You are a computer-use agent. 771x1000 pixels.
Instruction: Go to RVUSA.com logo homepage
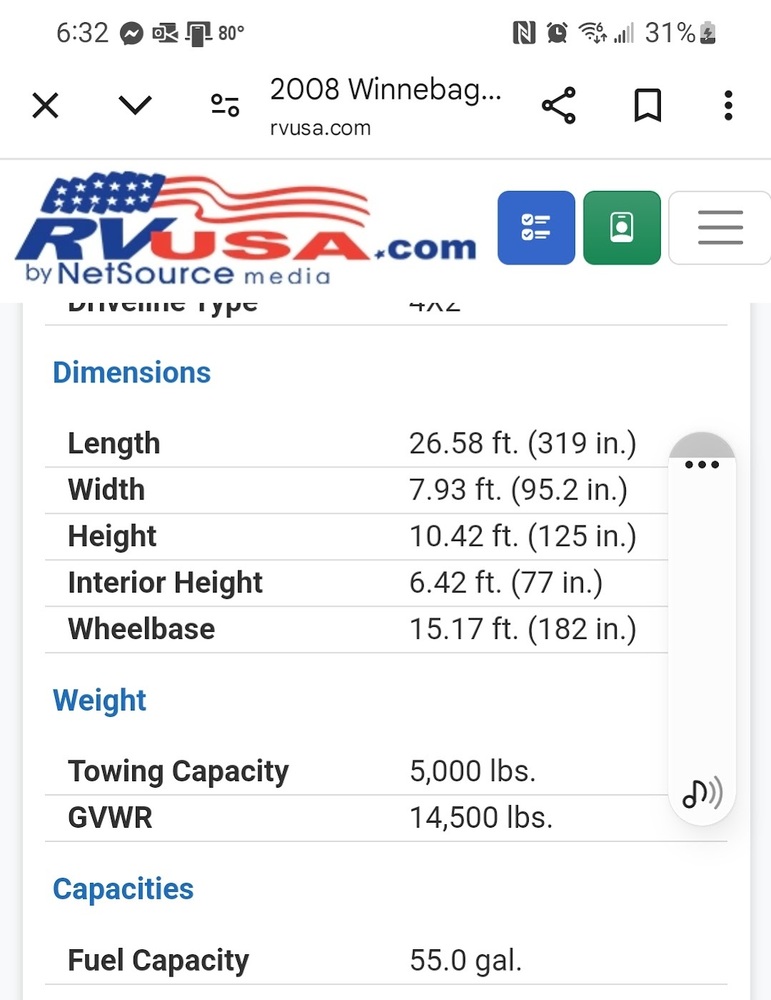pos(245,228)
